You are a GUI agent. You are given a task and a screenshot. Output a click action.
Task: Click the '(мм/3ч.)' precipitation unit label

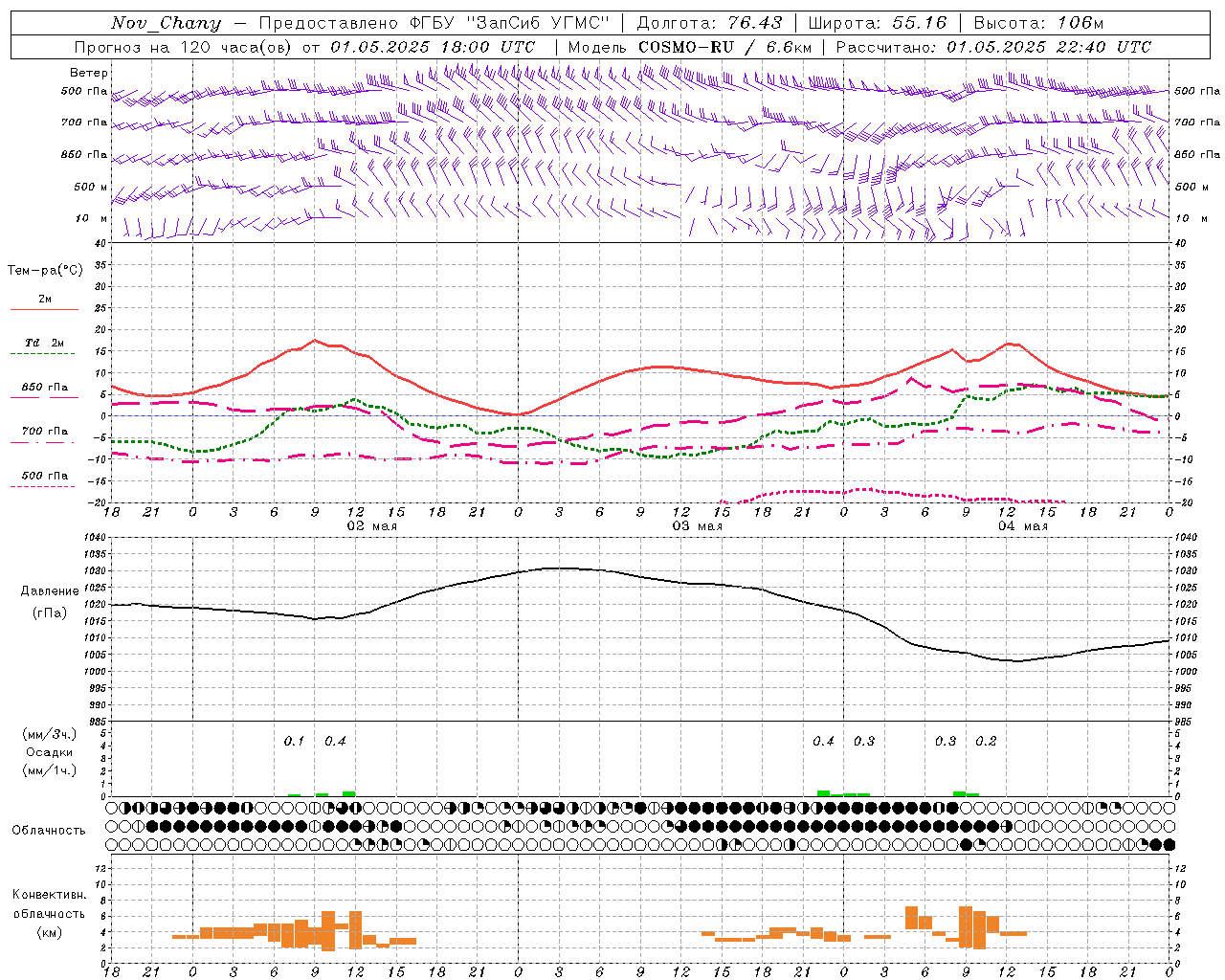[49, 734]
